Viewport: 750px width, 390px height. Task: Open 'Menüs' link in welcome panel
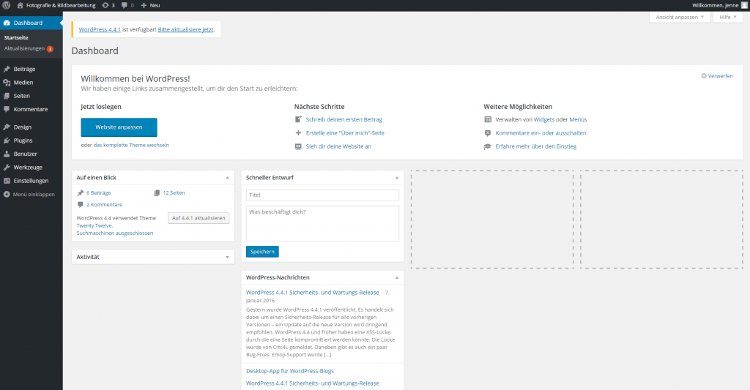pyautogui.click(x=578, y=119)
